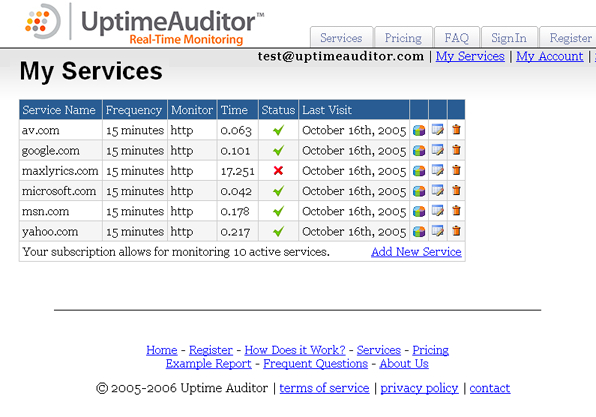Open the About Us link
This screenshot has height=417, width=596.
[404, 364]
